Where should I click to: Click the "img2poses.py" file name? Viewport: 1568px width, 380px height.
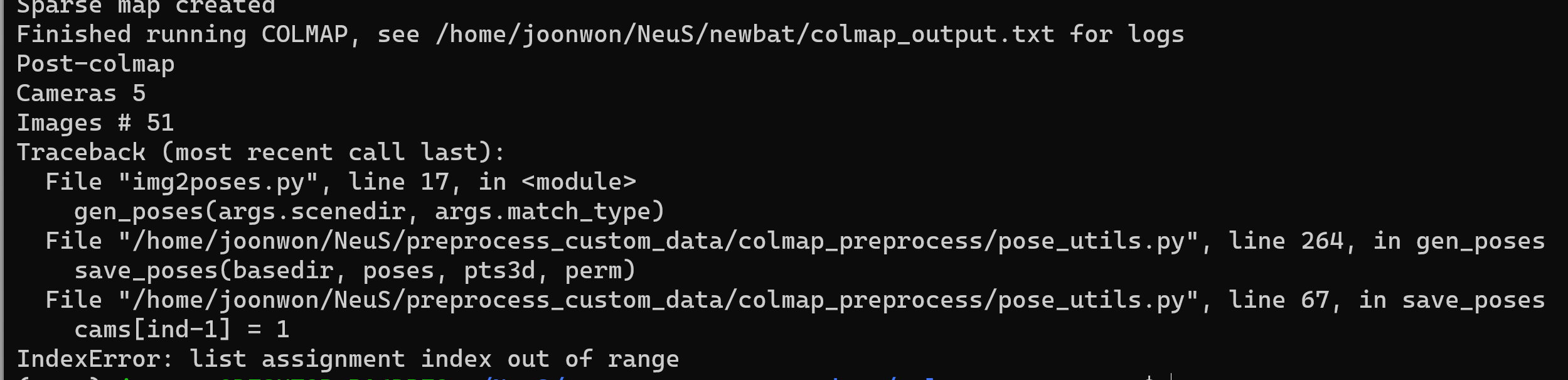[x=219, y=182]
